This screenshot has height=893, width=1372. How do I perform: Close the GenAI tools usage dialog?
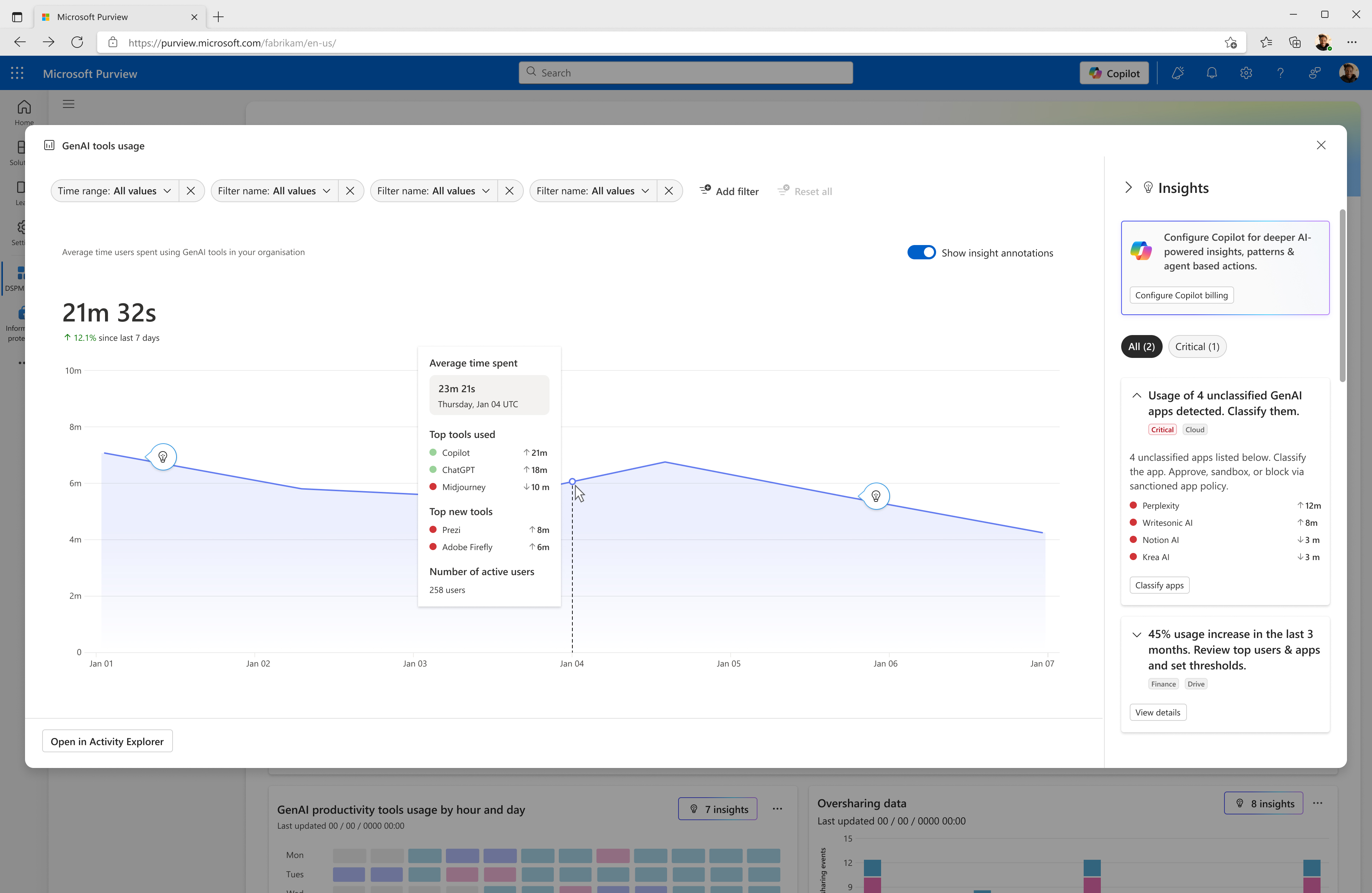[x=1321, y=145]
